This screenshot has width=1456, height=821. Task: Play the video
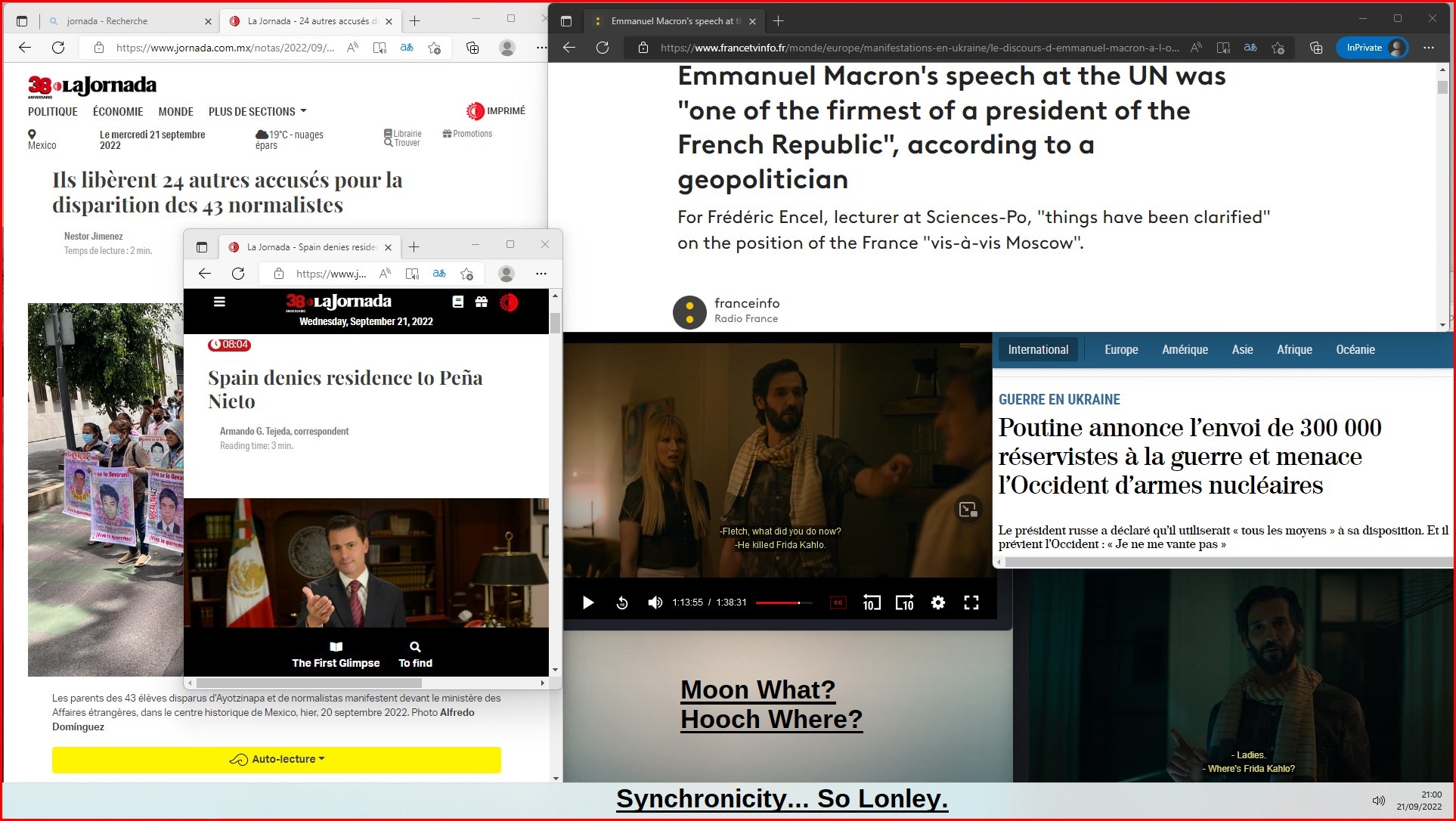(588, 603)
